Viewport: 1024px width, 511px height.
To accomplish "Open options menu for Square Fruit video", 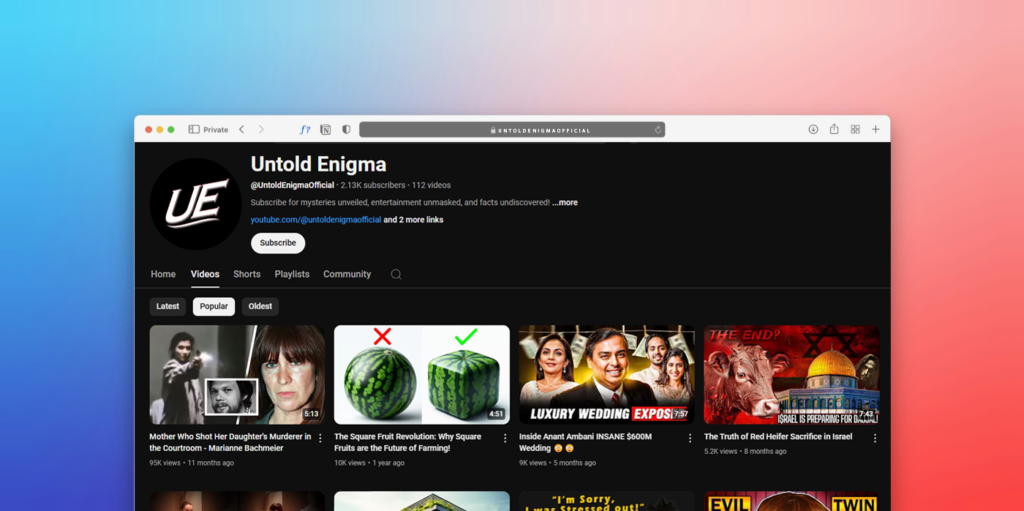I will [505, 438].
